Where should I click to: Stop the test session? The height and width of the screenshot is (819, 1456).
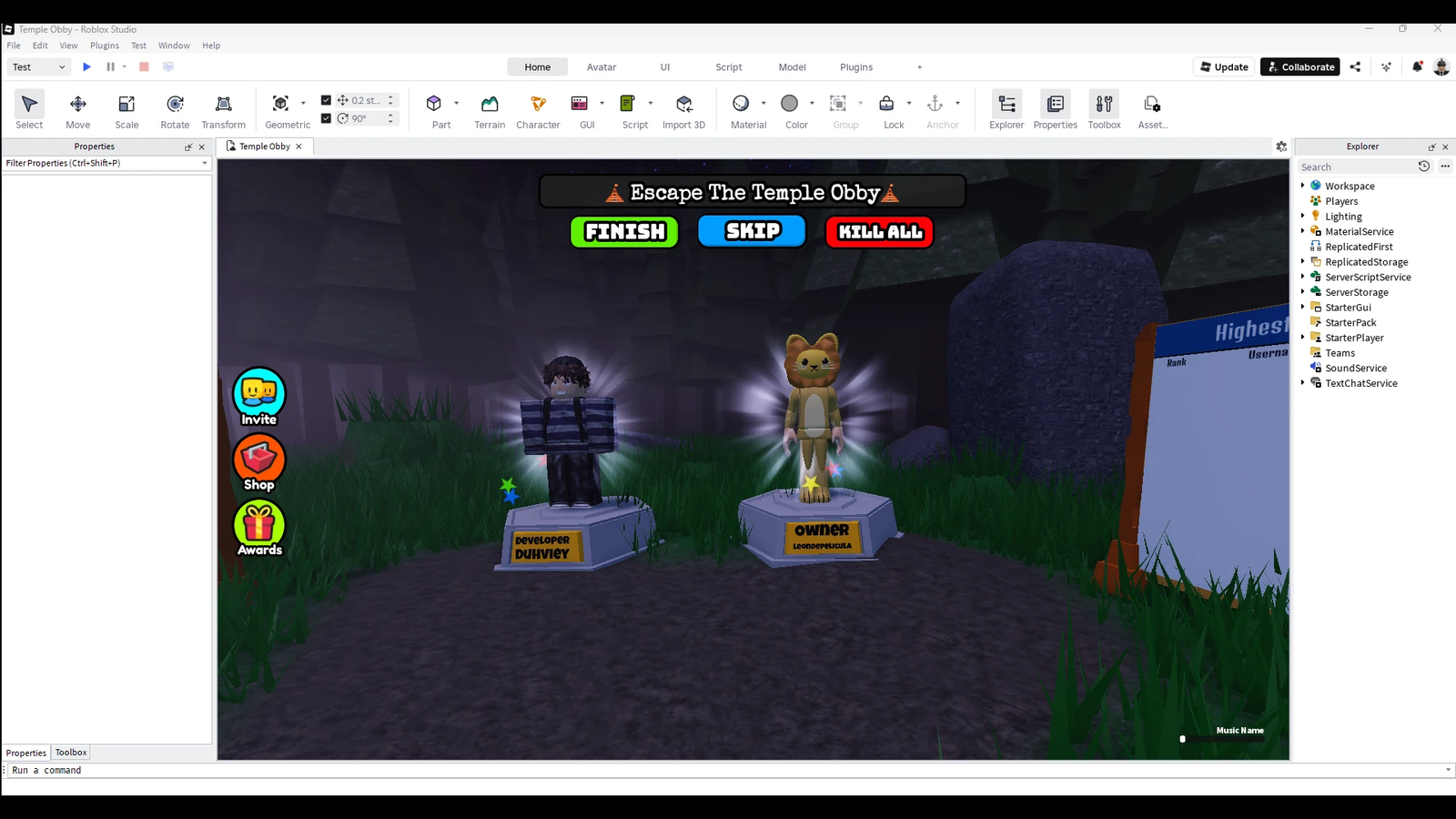[144, 66]
